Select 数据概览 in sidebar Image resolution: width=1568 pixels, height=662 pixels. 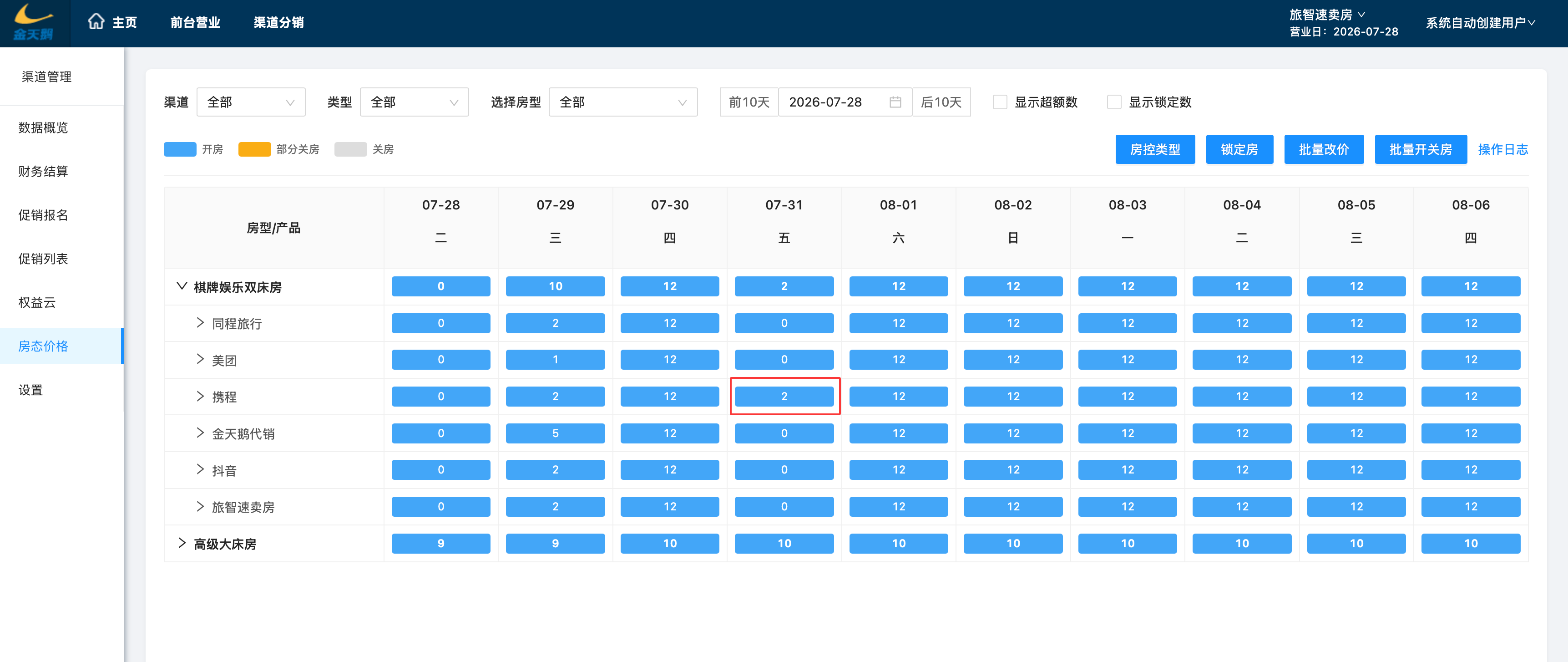click(43, 127)
